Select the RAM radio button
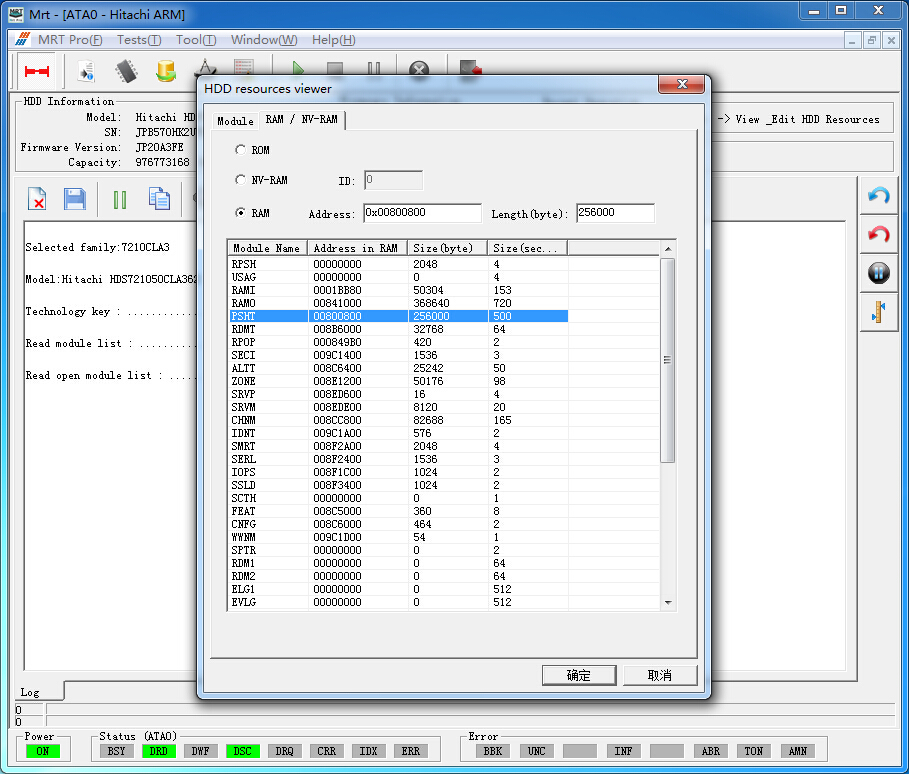This screenshot has height=774, width=909. 240,213
